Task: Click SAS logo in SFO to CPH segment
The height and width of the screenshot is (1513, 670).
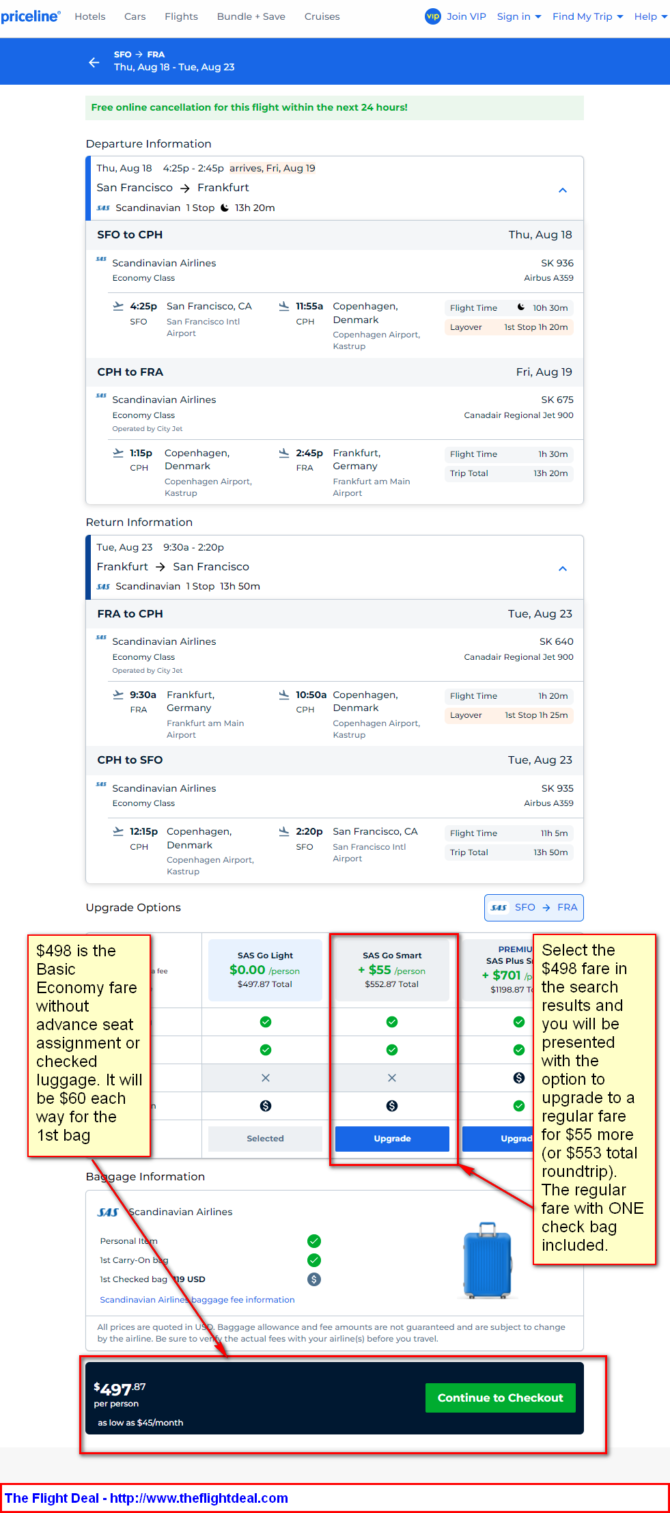Action: pyautogui.click(x=101, y=260)
